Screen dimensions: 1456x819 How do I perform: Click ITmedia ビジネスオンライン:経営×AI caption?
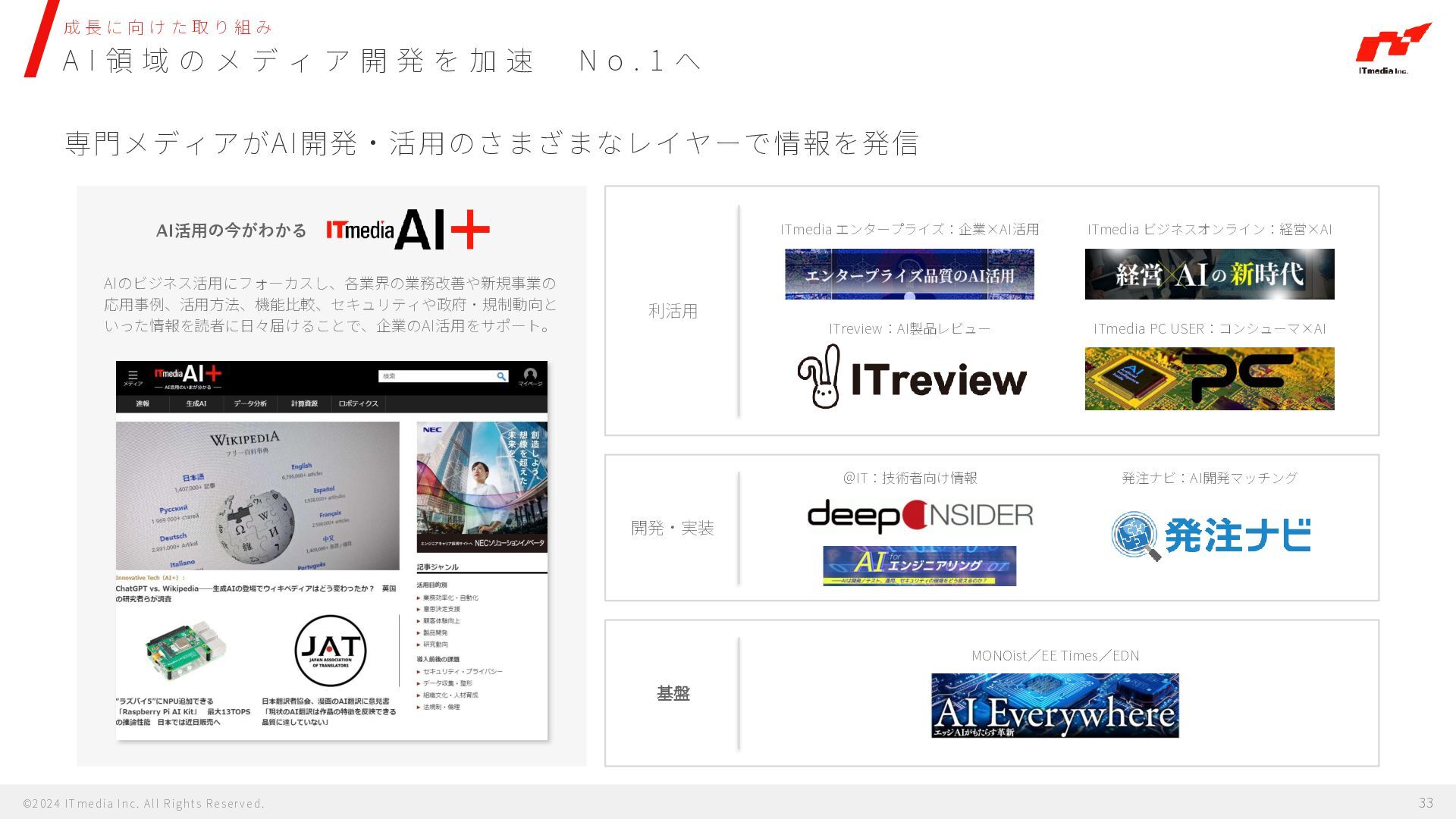click(1210, 229)
